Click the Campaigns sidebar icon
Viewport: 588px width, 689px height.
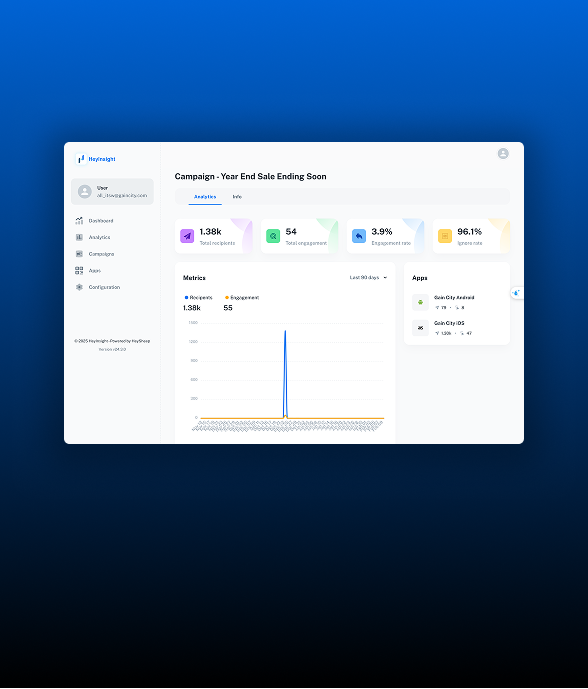(x=79, y=254)
